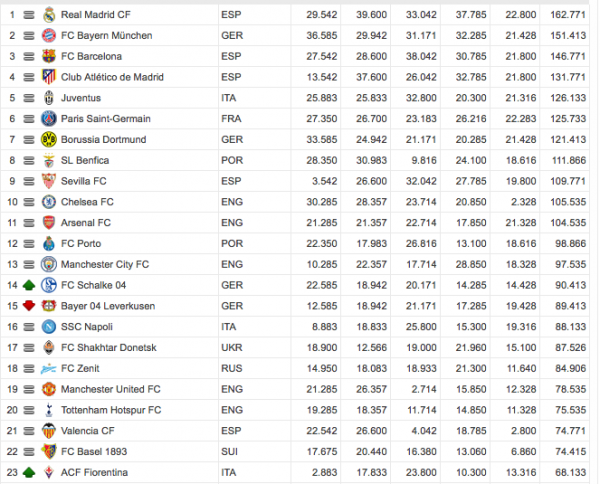Image resolution: width=600 pixels, height=484 pixels.
Task: Click the Real Madrid CF crest
Action: [48, 14]
